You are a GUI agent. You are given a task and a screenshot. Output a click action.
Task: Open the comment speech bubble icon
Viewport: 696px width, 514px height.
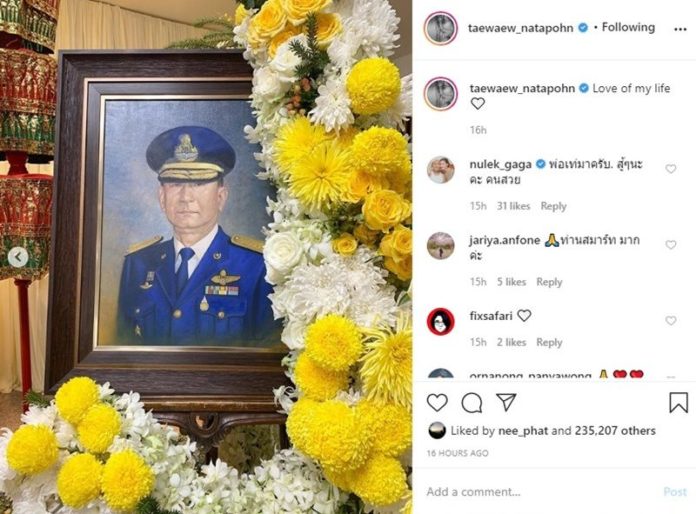click(x=471, y=403)
